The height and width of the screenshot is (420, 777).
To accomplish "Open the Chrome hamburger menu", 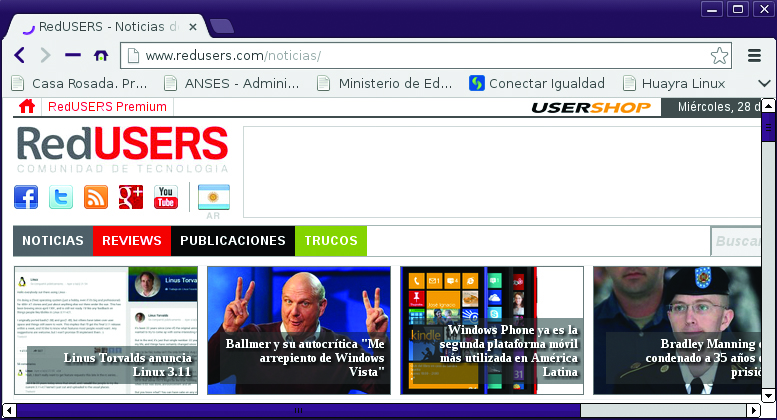I will 754,55.
